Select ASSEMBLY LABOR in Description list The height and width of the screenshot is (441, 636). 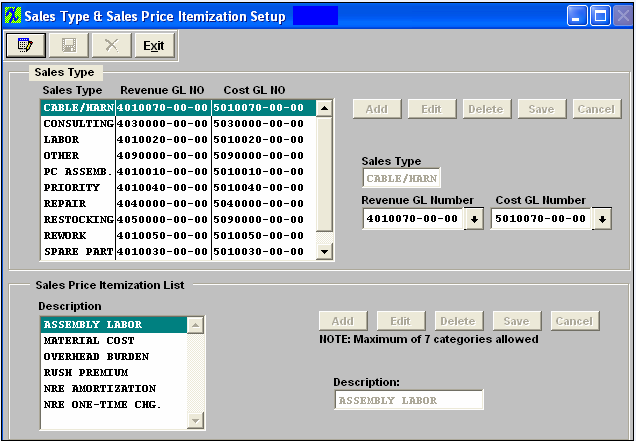pos(114,325)
